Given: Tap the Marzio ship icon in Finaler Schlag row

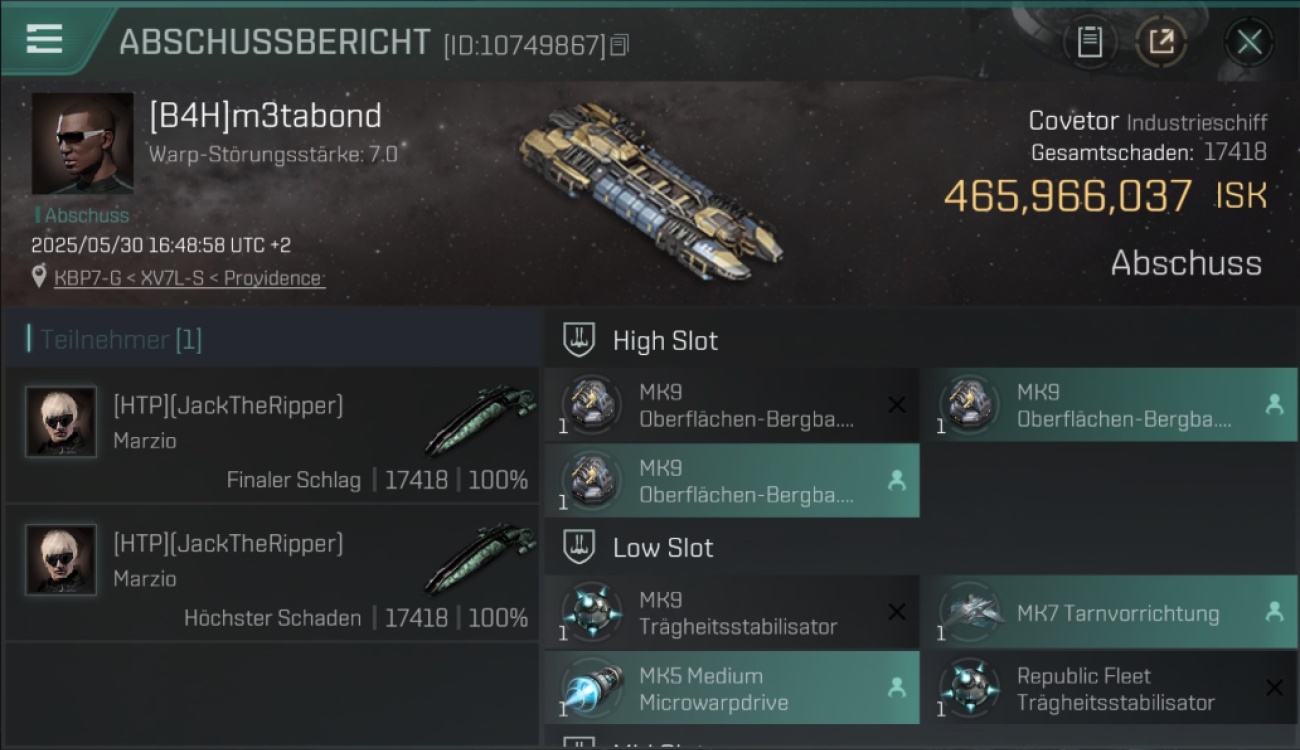Looking at the screenshot, I should [482, 420].
